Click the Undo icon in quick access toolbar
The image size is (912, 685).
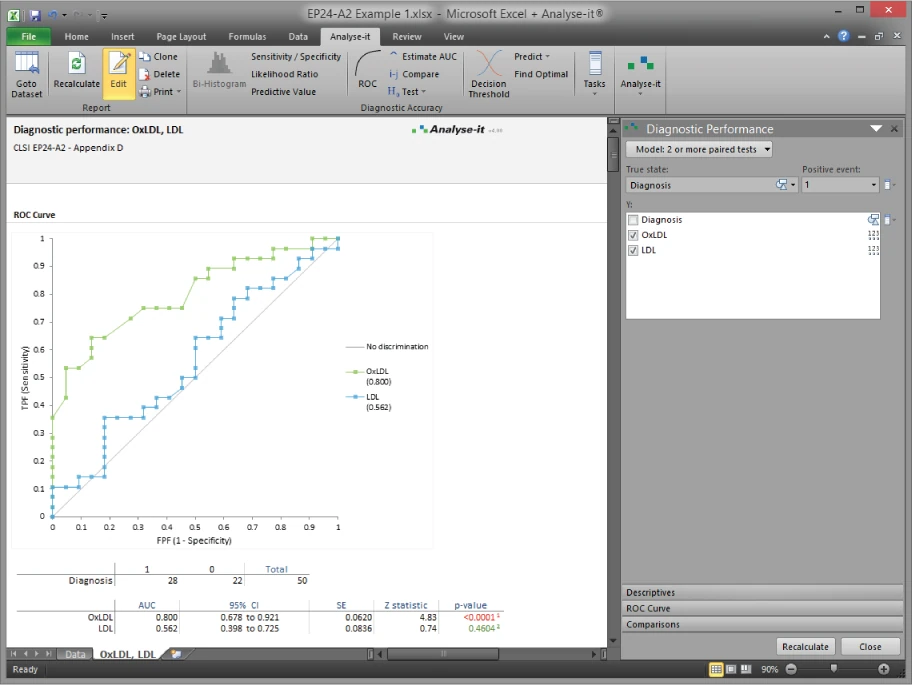click(53, 15)
